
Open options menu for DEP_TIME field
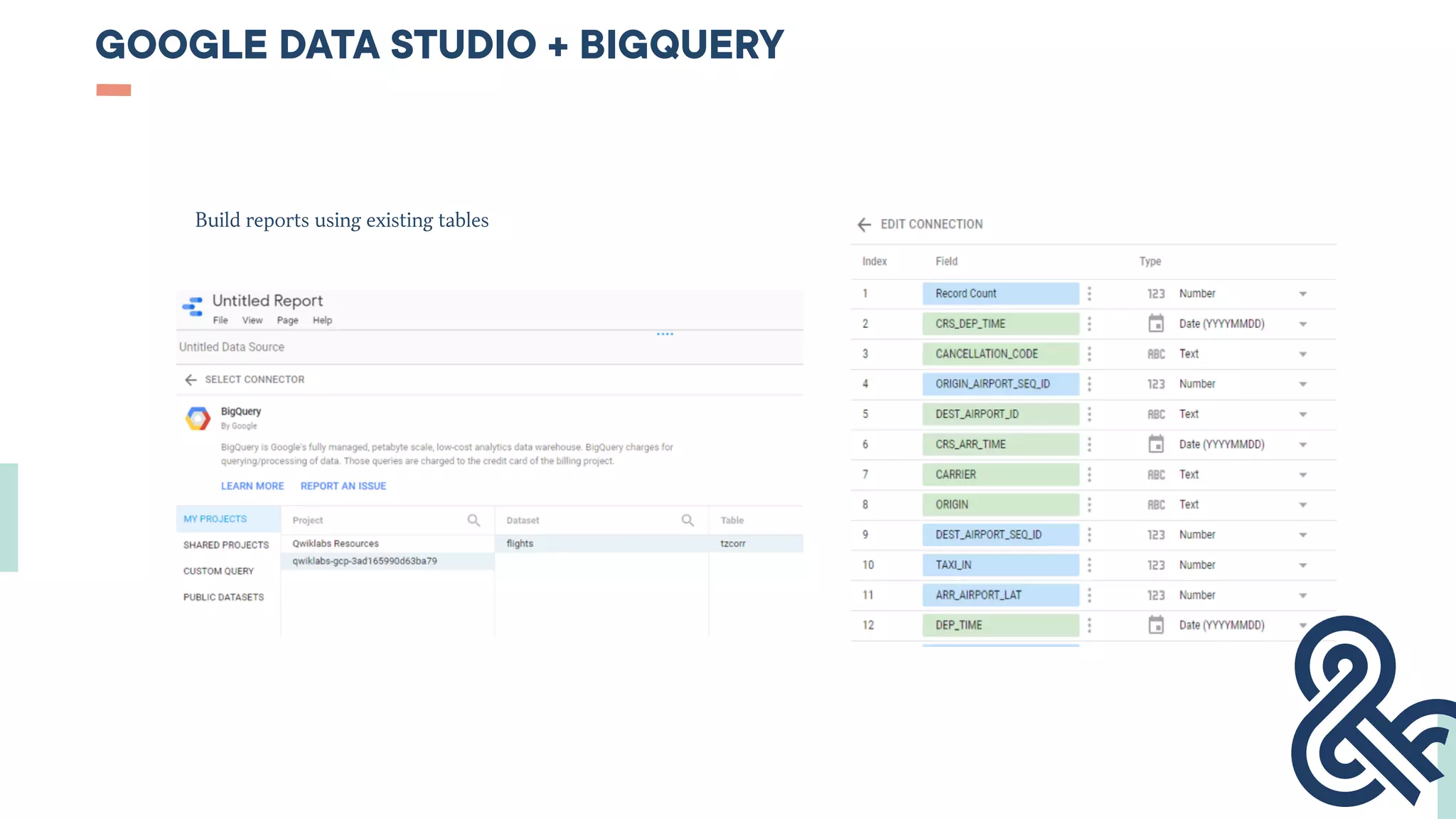point(1089,625)
